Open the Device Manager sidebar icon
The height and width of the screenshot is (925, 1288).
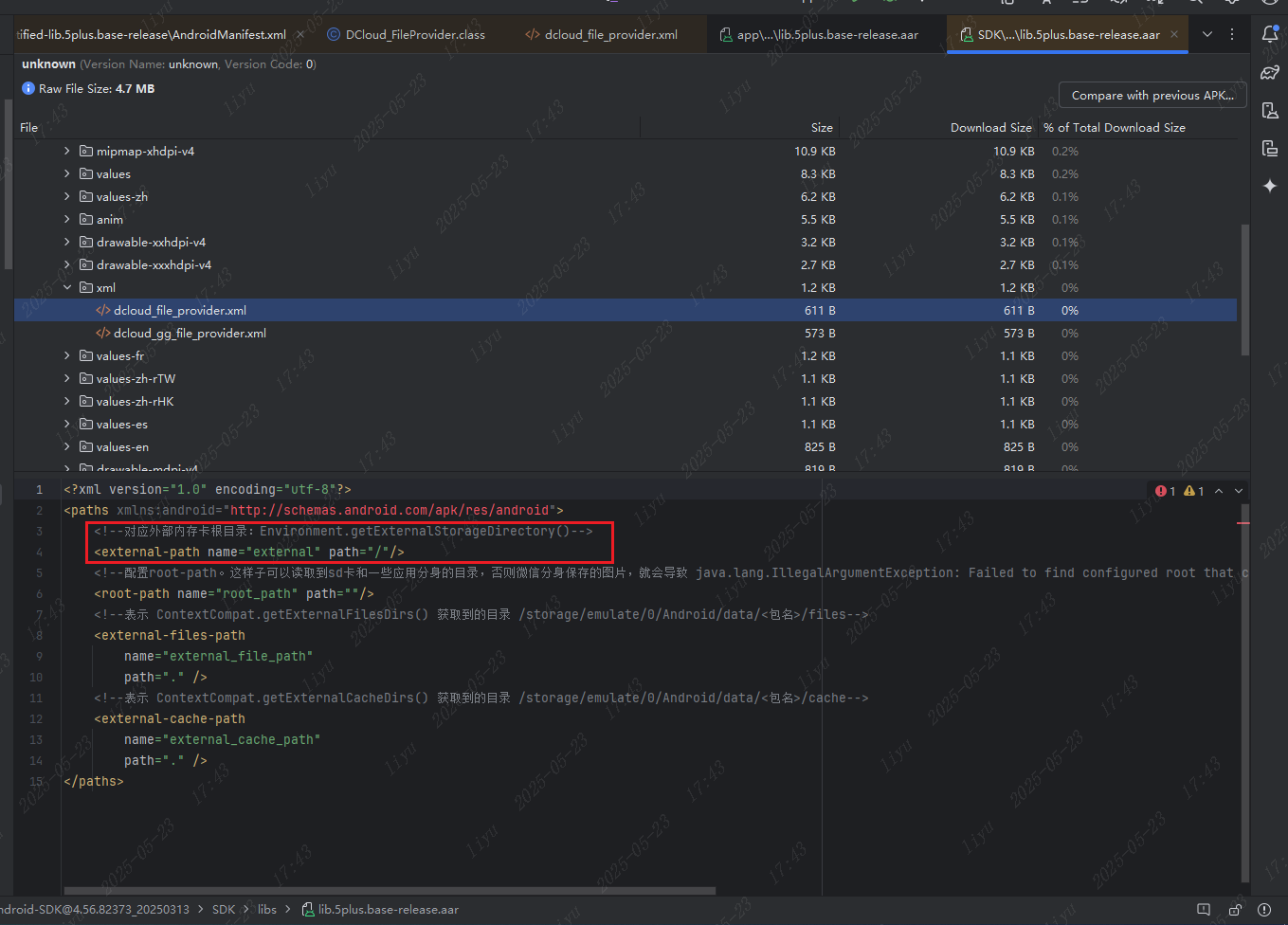point(1270,111)
